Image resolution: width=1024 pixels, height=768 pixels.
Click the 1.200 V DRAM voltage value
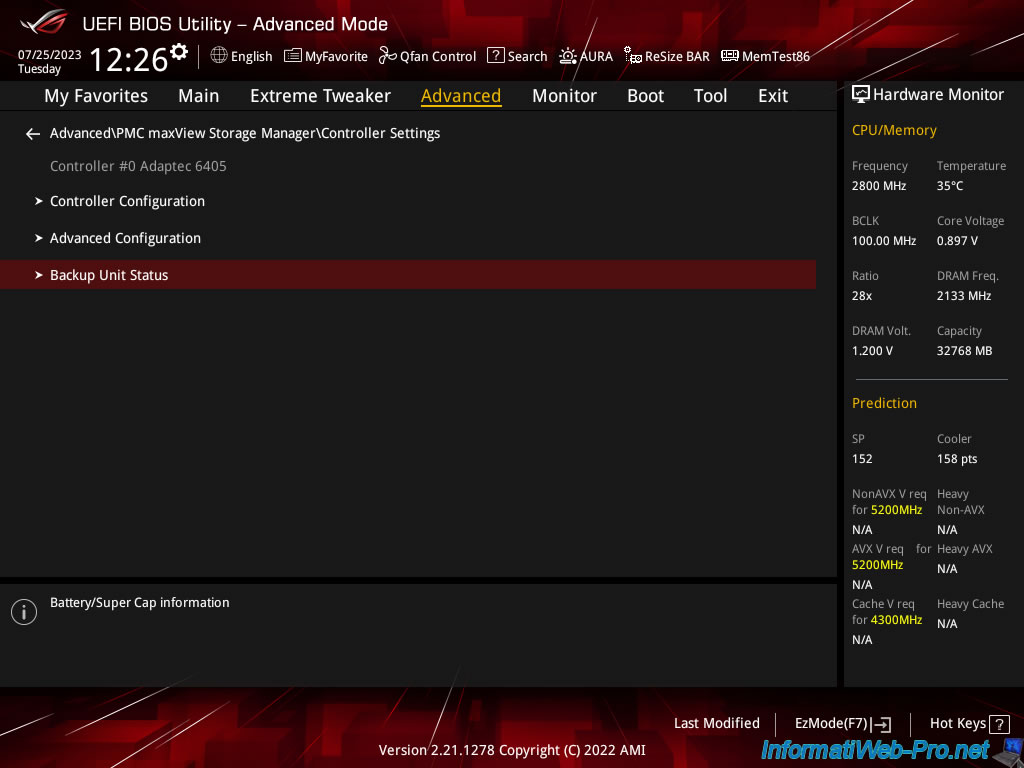point(872,351)
